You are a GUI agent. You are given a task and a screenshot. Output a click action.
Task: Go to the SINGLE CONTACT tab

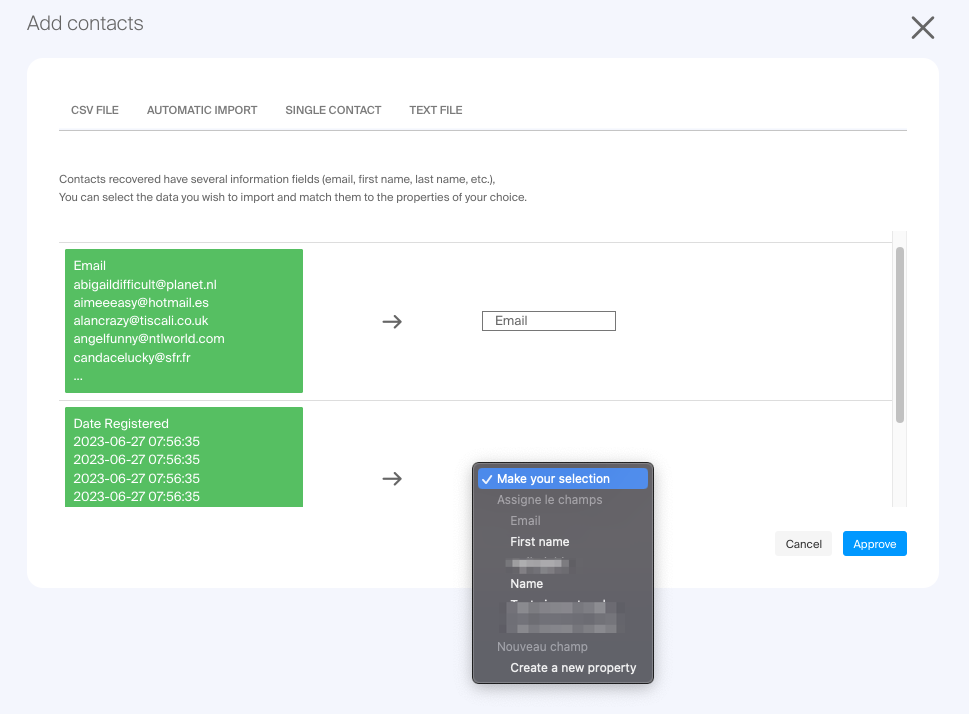[333, 110]
